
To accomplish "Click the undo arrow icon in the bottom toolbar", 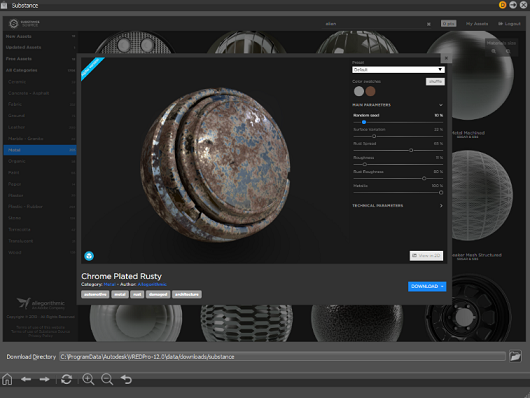I will [126, 379].
